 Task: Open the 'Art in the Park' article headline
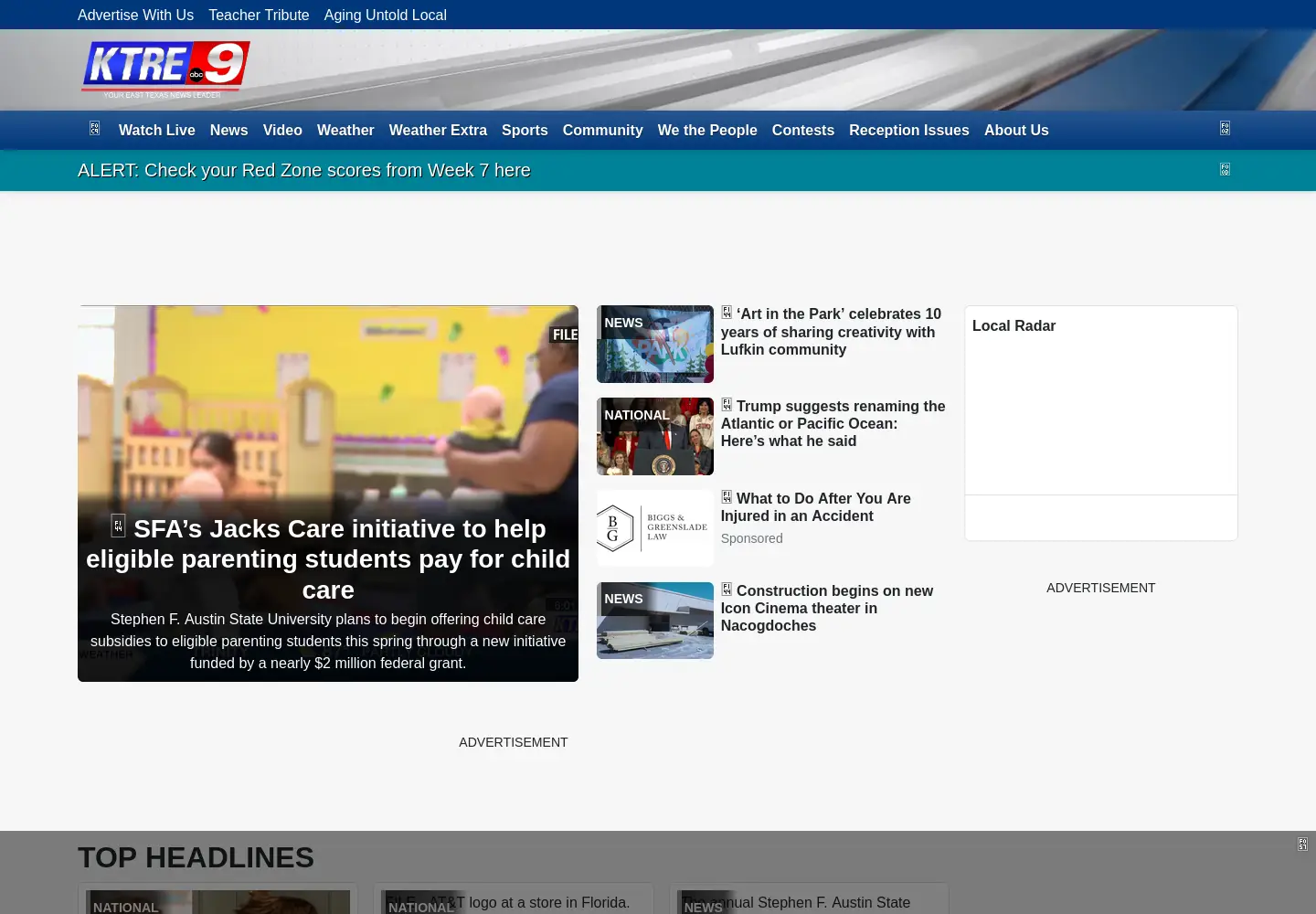pyautogui.click(x=831, y=332)
